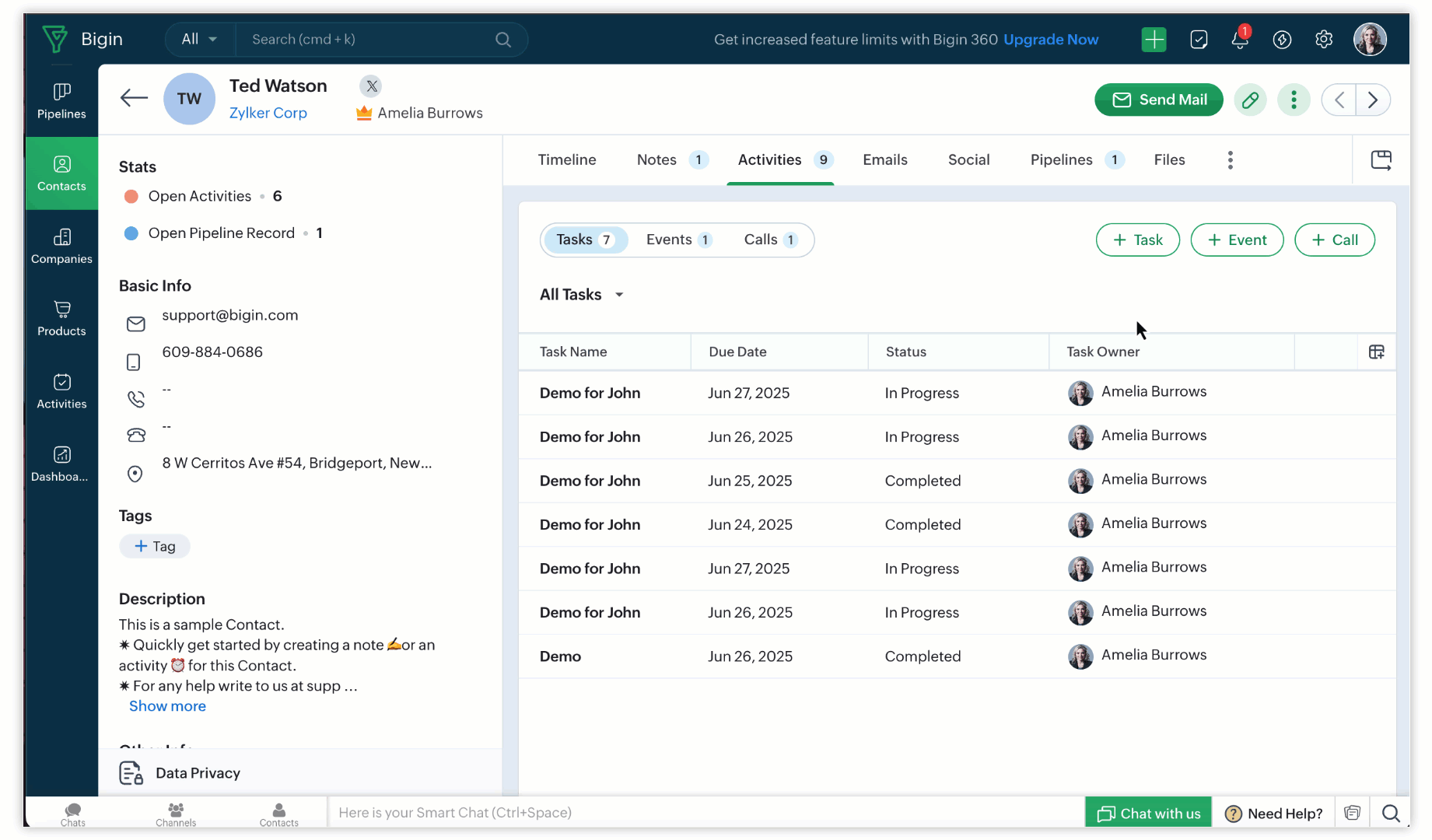Screen dimensions: 1432x840
Task: Add a new Event
Action: click(x=1237, y=240)
